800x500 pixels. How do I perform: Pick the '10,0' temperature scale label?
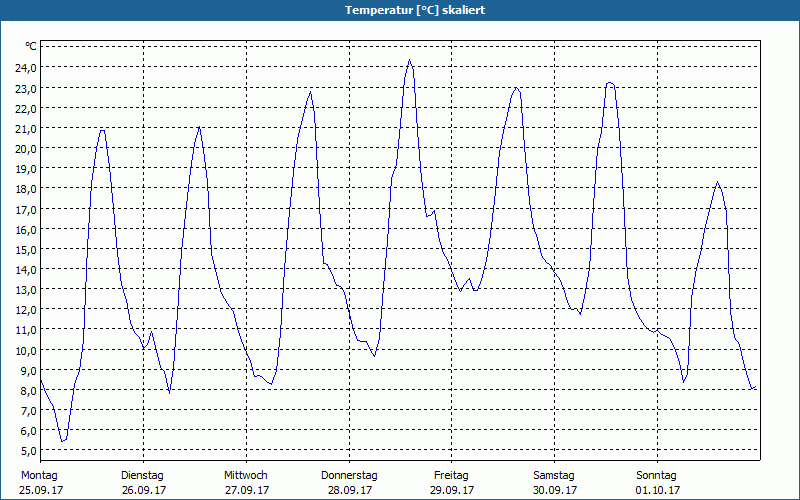point(25,350)
